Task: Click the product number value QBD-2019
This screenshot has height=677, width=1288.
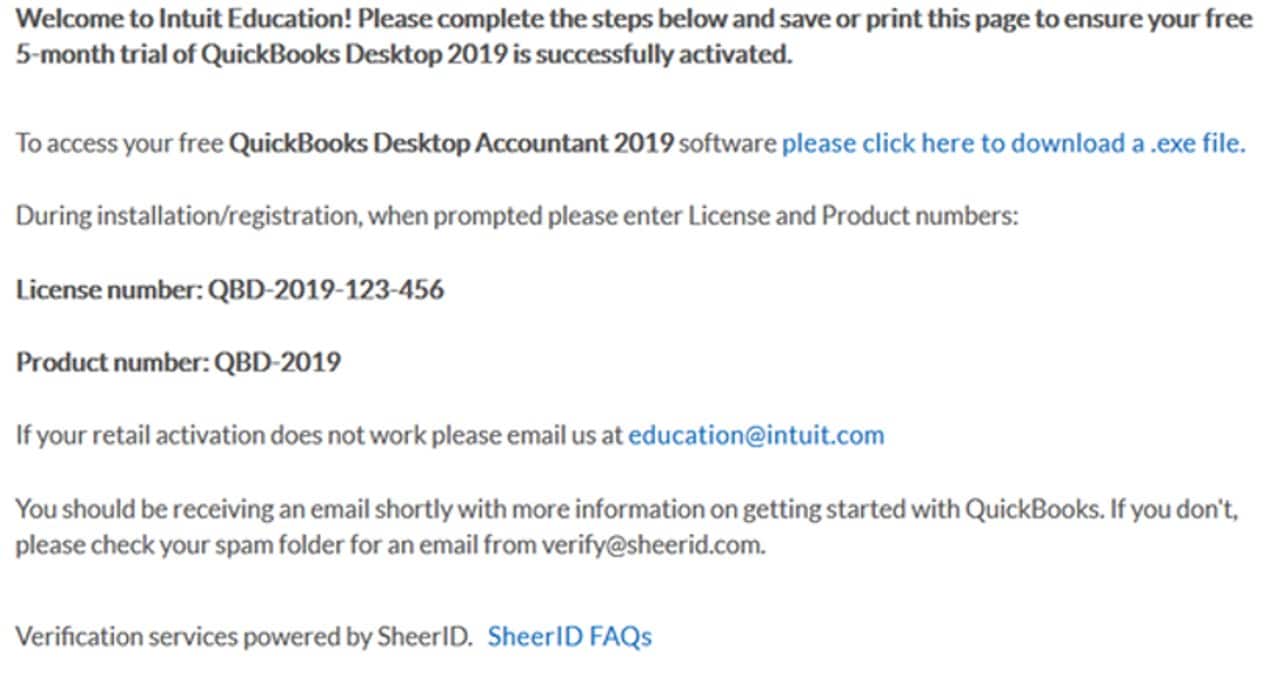Action: pyautogui.click(x=278, y=362)
